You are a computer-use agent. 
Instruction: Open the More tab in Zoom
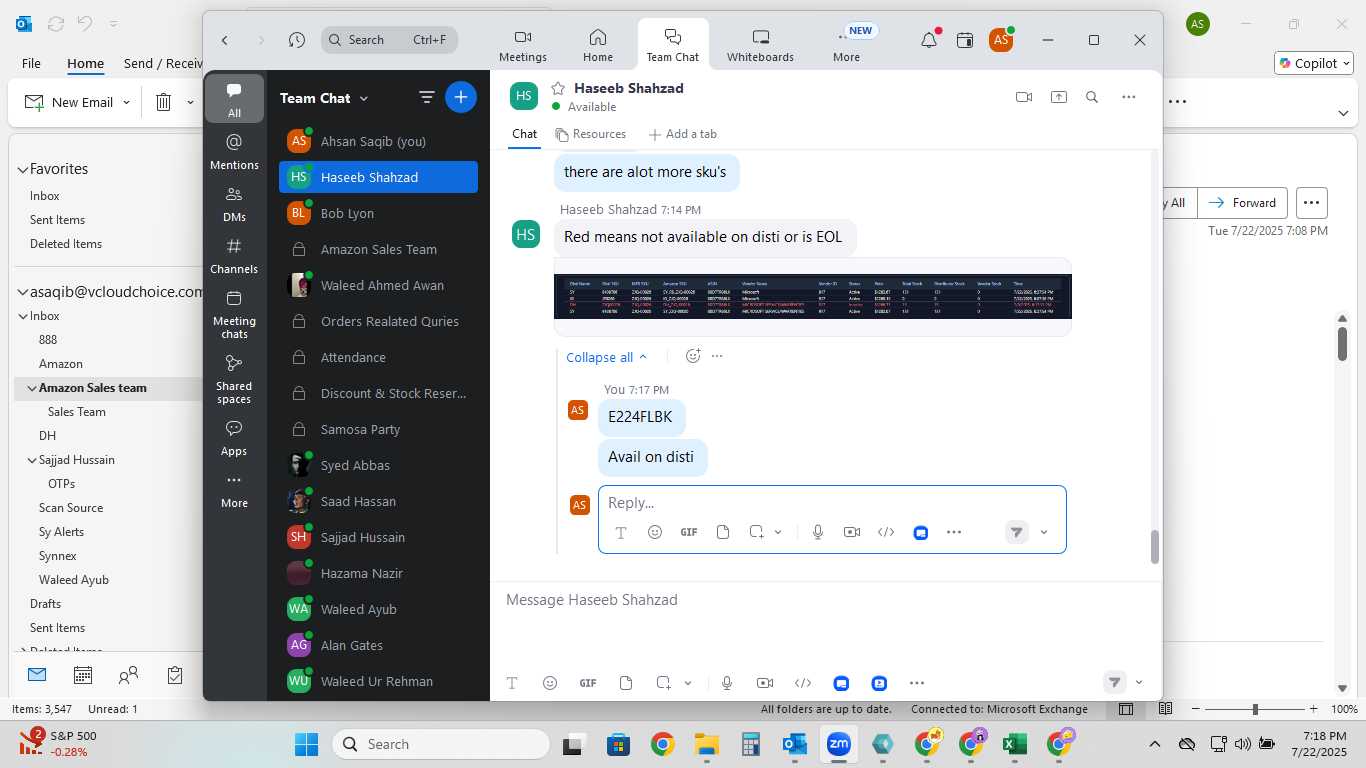click(x=846, y=46)
